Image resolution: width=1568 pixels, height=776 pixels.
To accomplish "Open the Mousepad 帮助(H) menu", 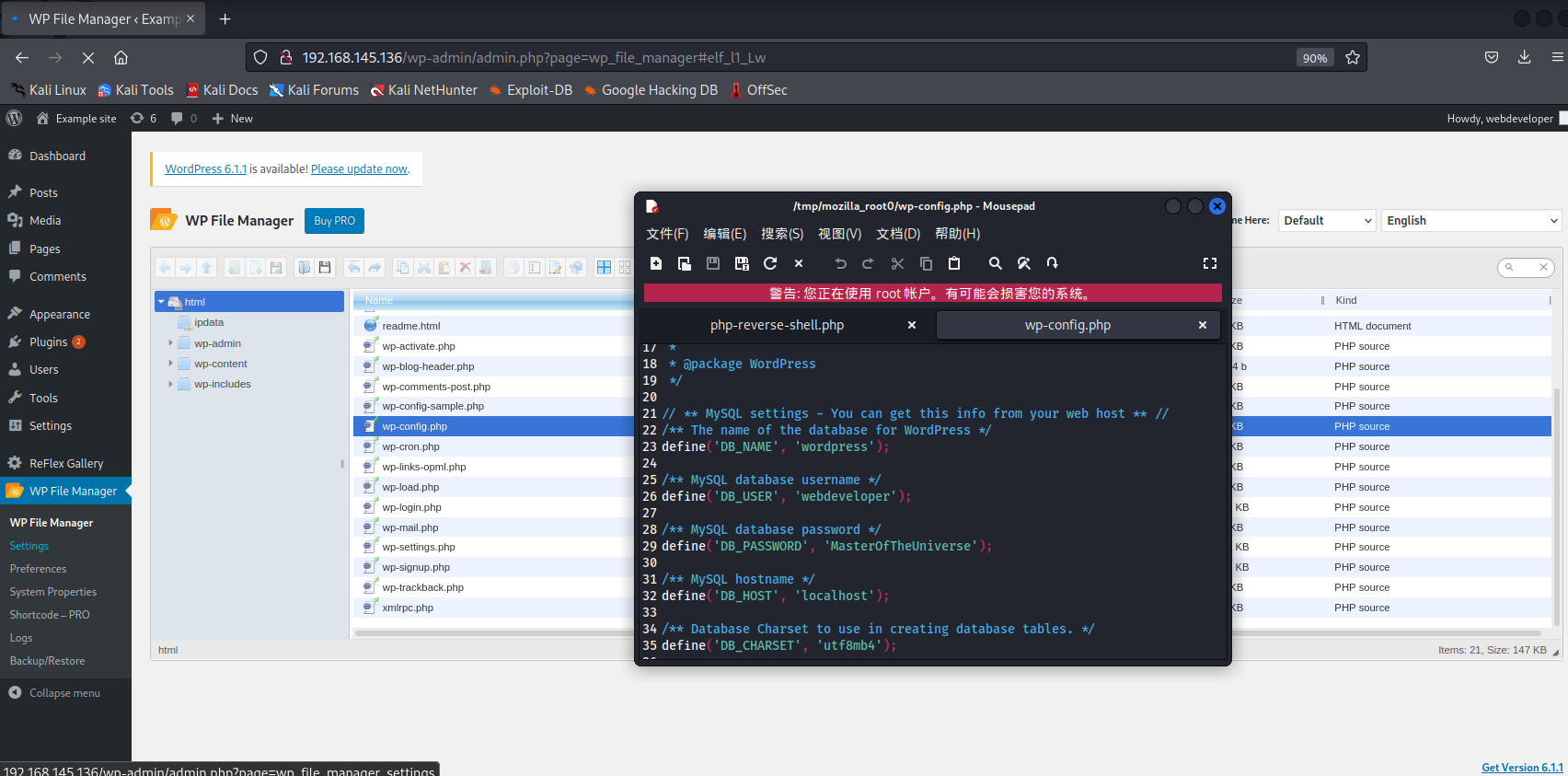I will point(958,234).
